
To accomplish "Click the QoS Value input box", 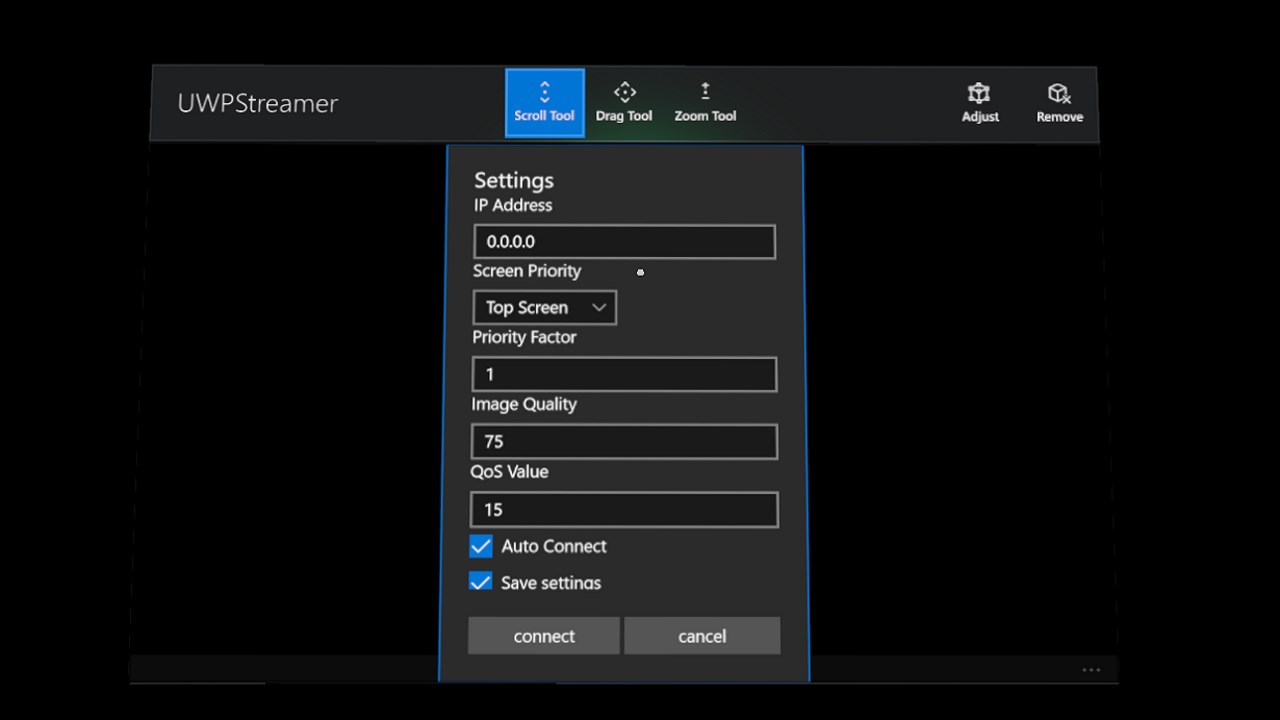I will (x=624, y=509).
